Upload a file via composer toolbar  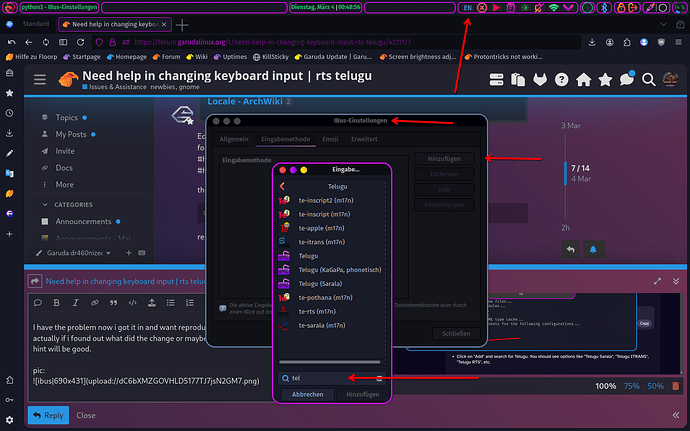[152, 302]
